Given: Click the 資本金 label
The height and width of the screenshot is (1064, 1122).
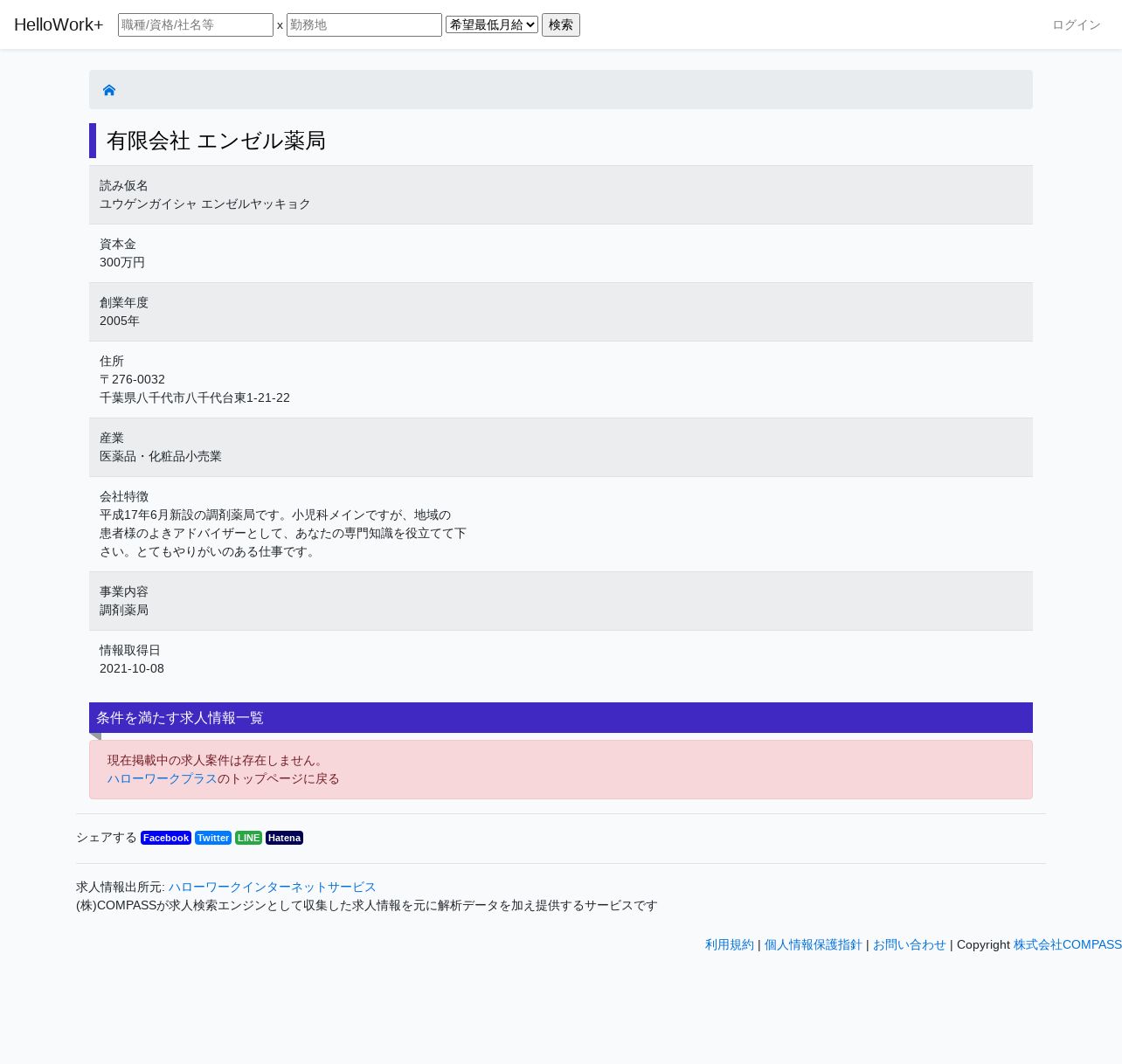Looking at the screenshot, I should coord(118,244).
